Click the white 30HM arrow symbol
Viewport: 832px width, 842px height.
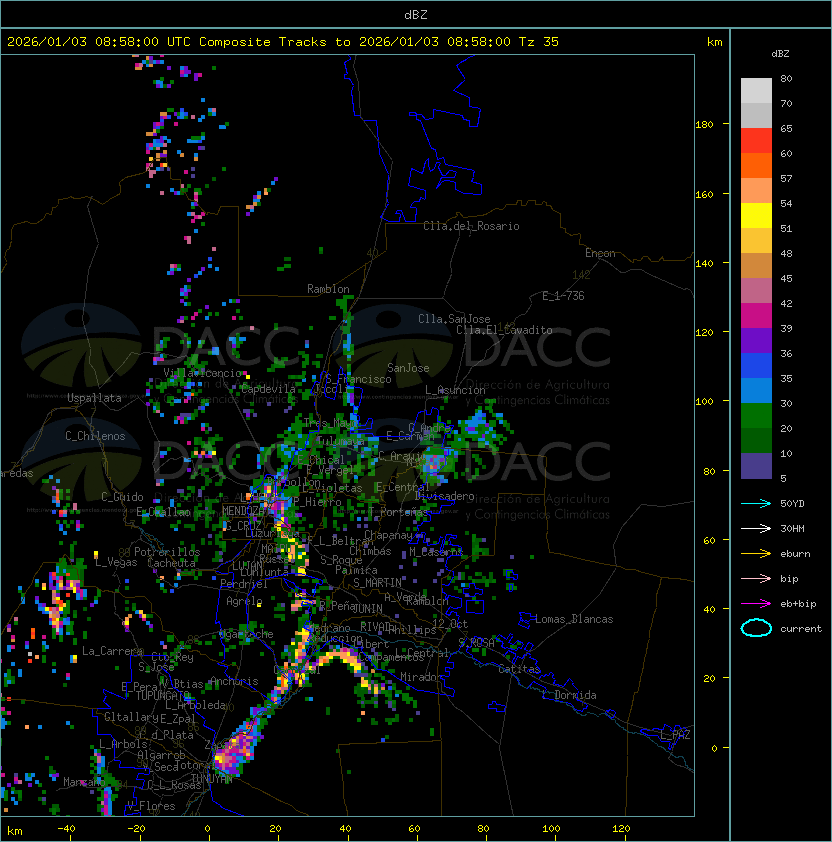(756, 528)
